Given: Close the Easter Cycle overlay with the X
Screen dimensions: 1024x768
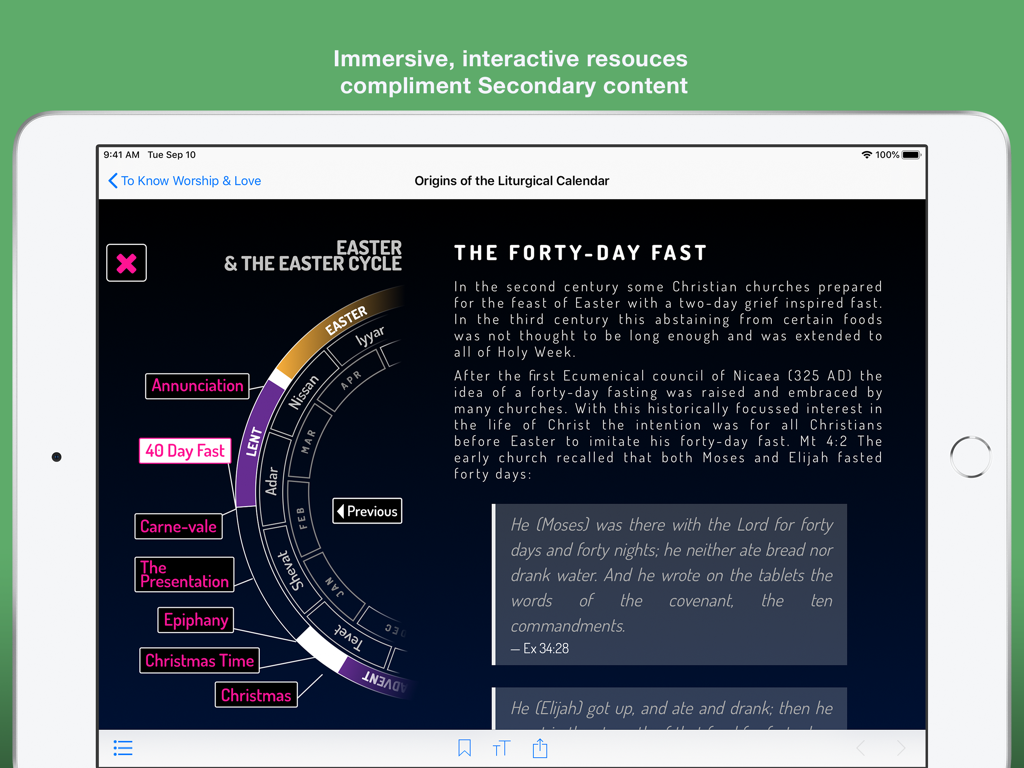Looking at the screenshot, I should [x=126, y=263].
